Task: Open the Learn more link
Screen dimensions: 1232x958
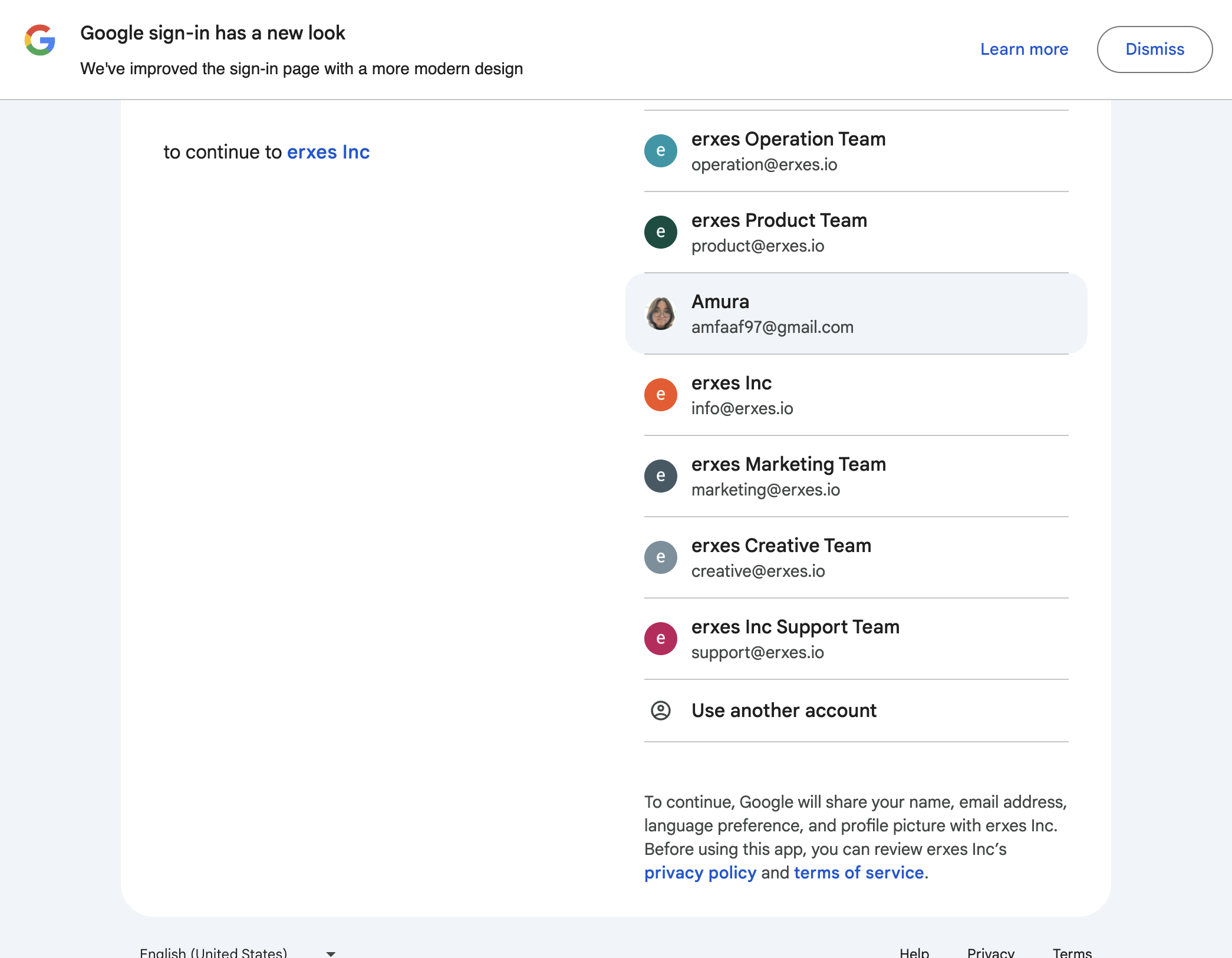Action: [x=1024, y=49]
